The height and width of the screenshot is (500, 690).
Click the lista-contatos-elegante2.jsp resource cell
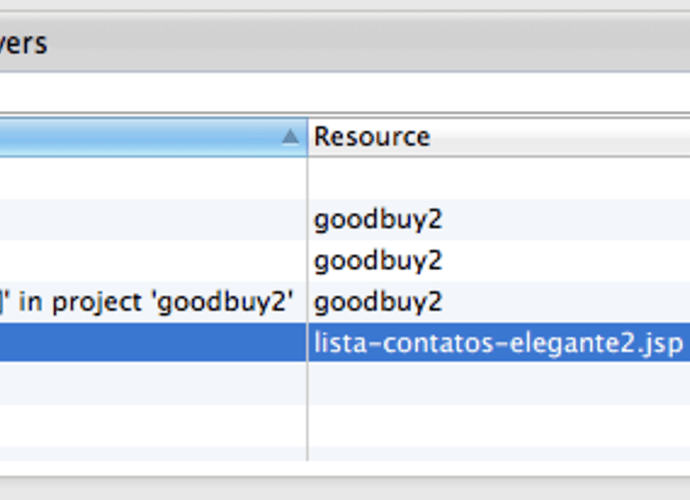coord(498,343)
